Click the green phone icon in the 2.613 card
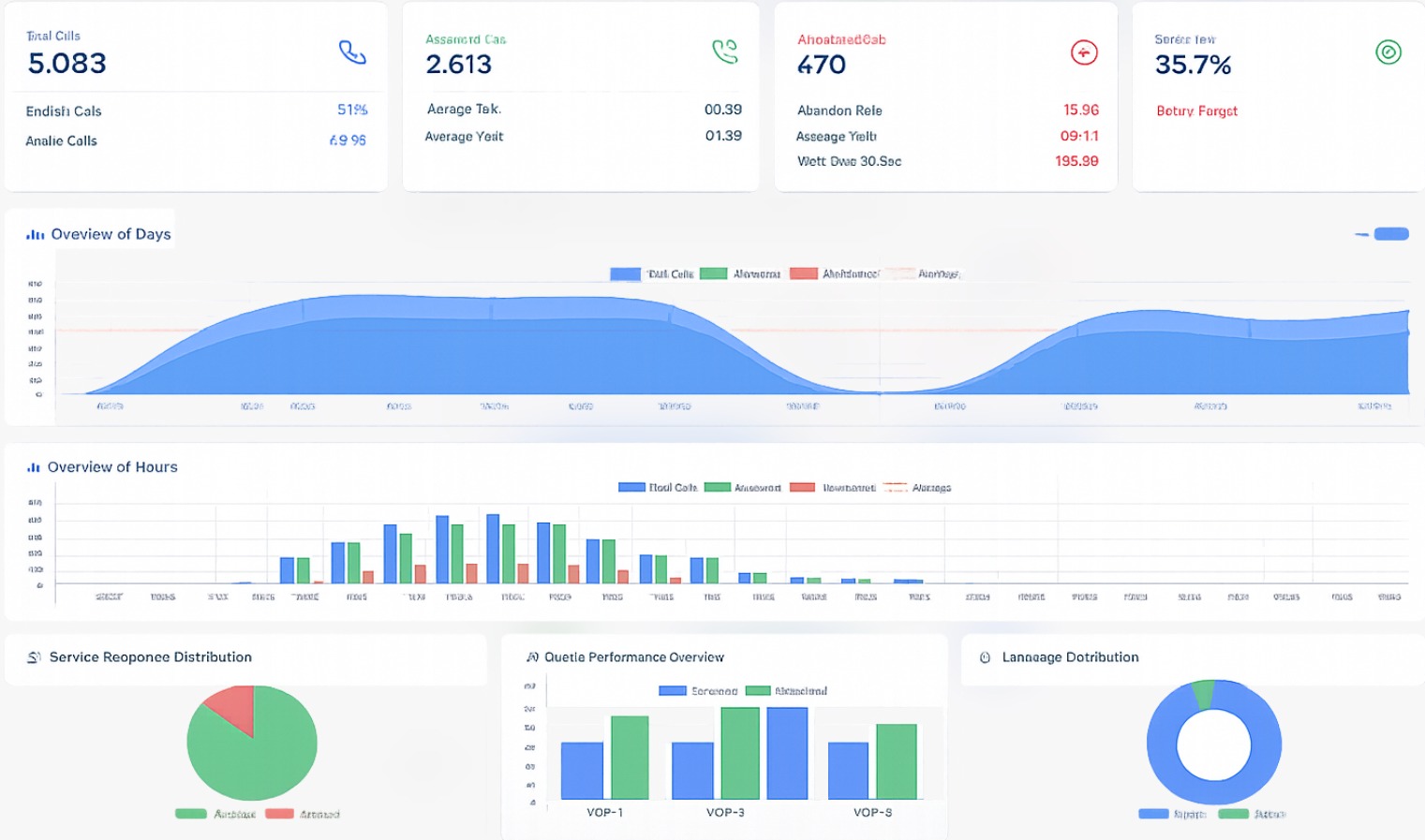Image resolution: width=1425 pixels, height=840 pixels. [724, 52]
